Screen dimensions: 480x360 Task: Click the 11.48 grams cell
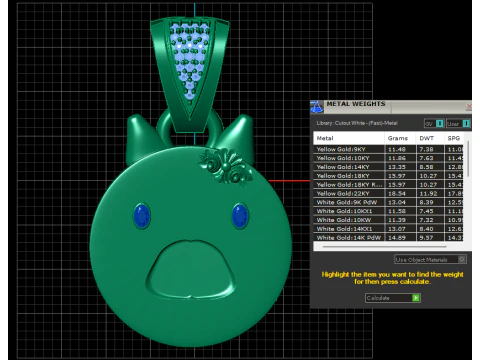click(400, 149)
